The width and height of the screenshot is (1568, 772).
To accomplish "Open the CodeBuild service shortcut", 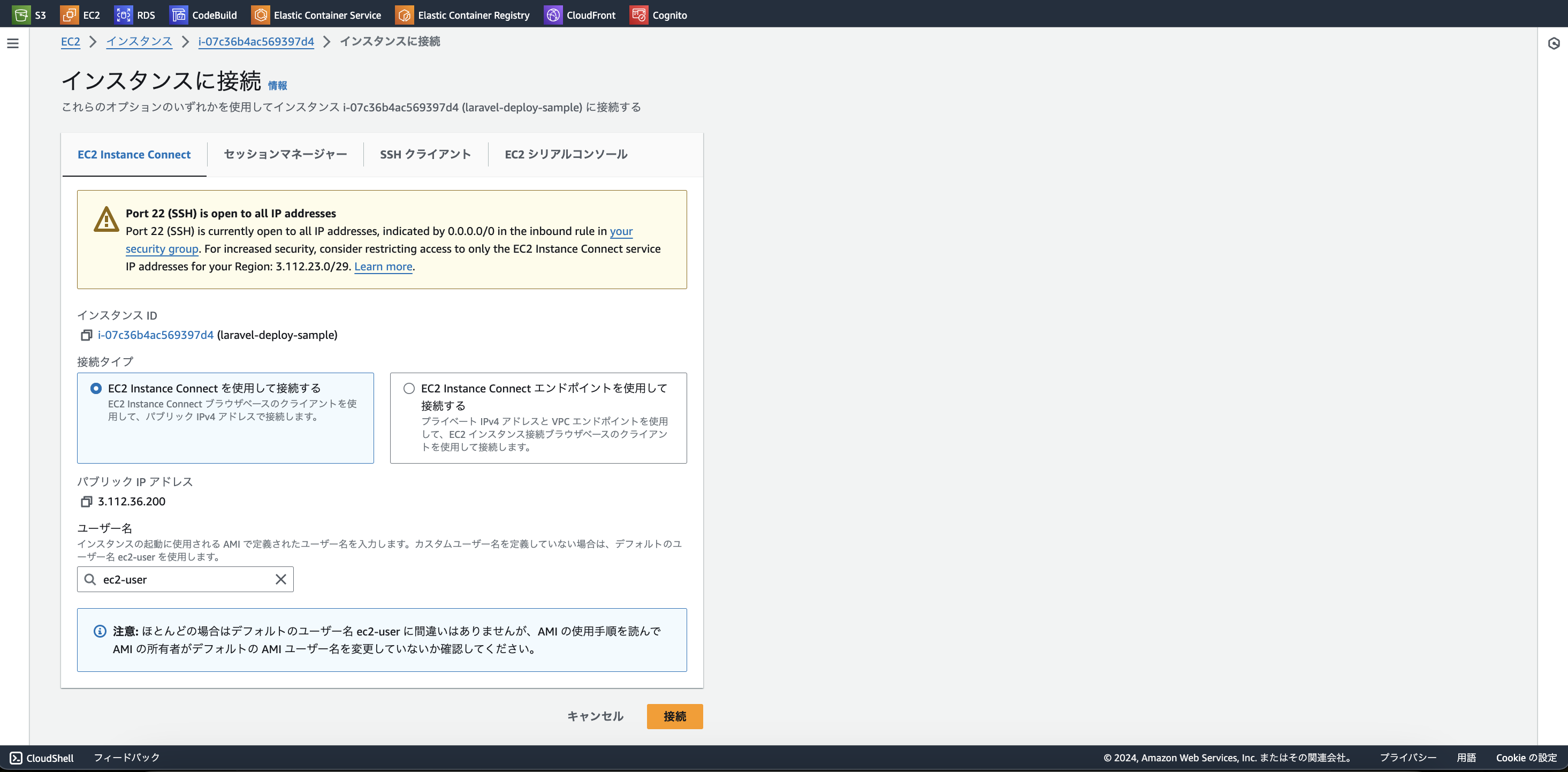I will (203, 14).
